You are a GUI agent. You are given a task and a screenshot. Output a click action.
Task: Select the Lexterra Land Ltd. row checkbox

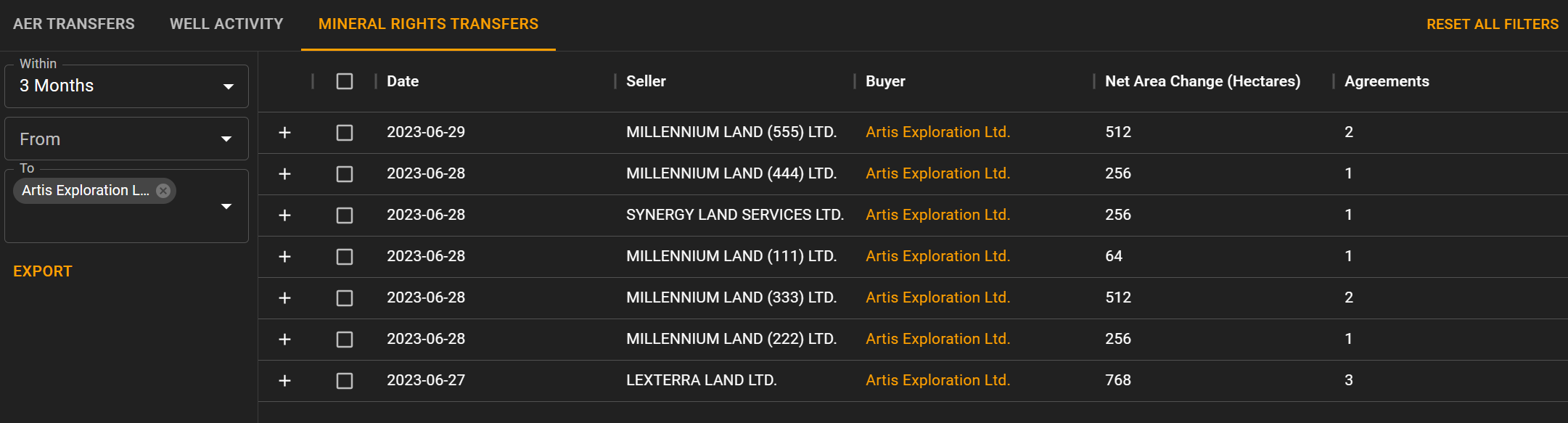click(345, 381)
